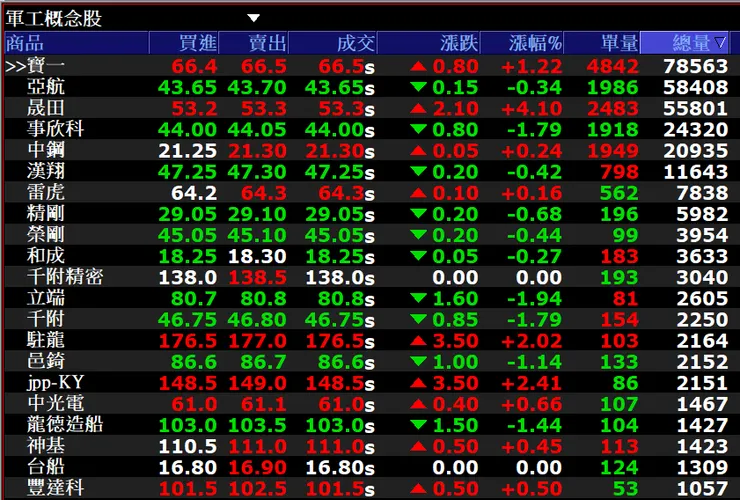
Task: Click 台船 ask price 16.90
Action: 257,467
